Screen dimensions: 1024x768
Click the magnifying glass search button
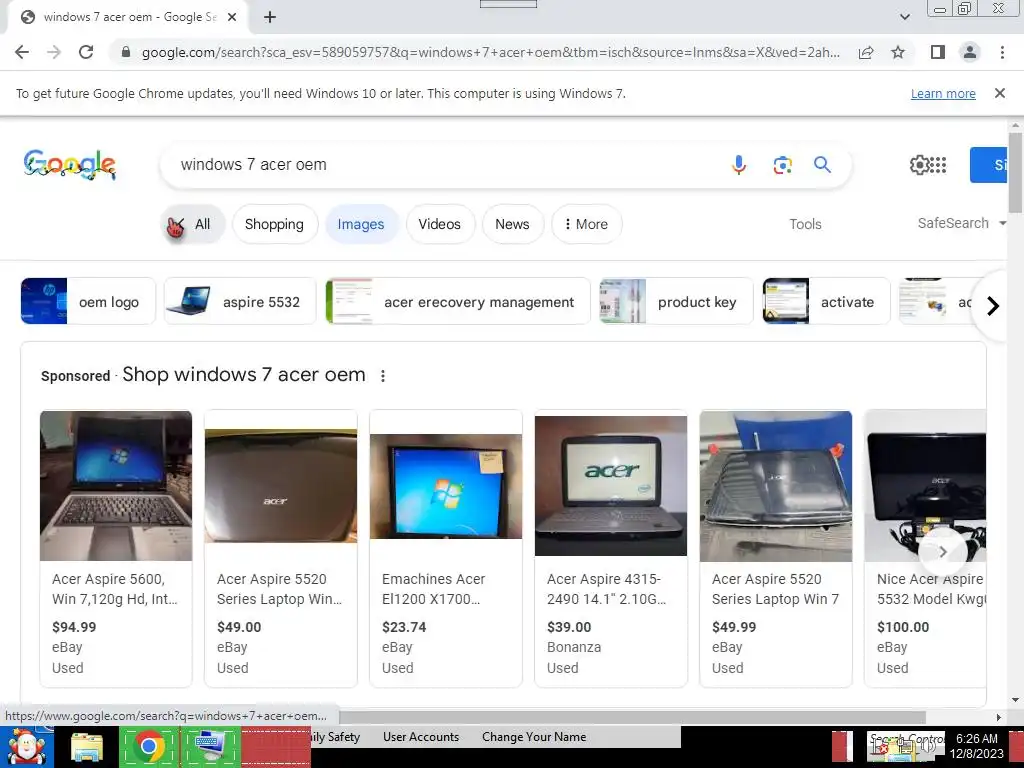click(822, 165)
